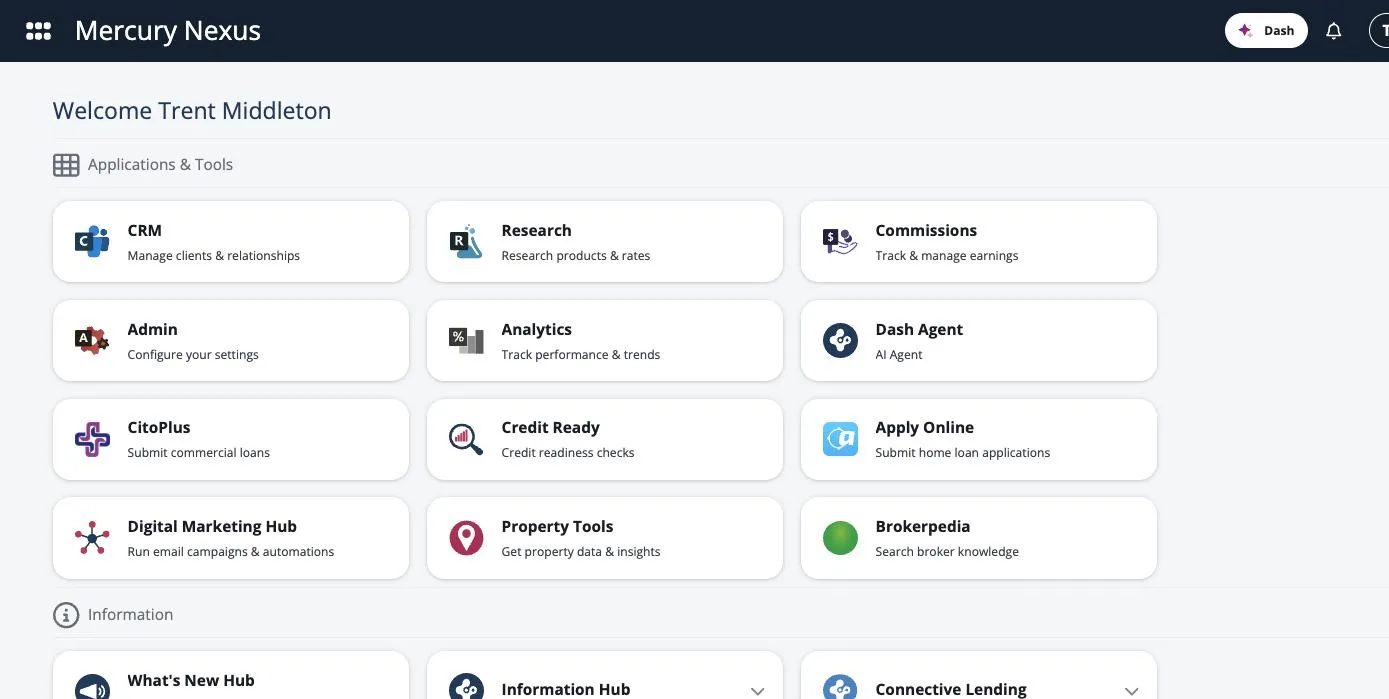The height and width of the screenshot is (699, 1389).
Task: Click 'Welcome Trent Middleton' heading
Action: [x=192, y=111]
